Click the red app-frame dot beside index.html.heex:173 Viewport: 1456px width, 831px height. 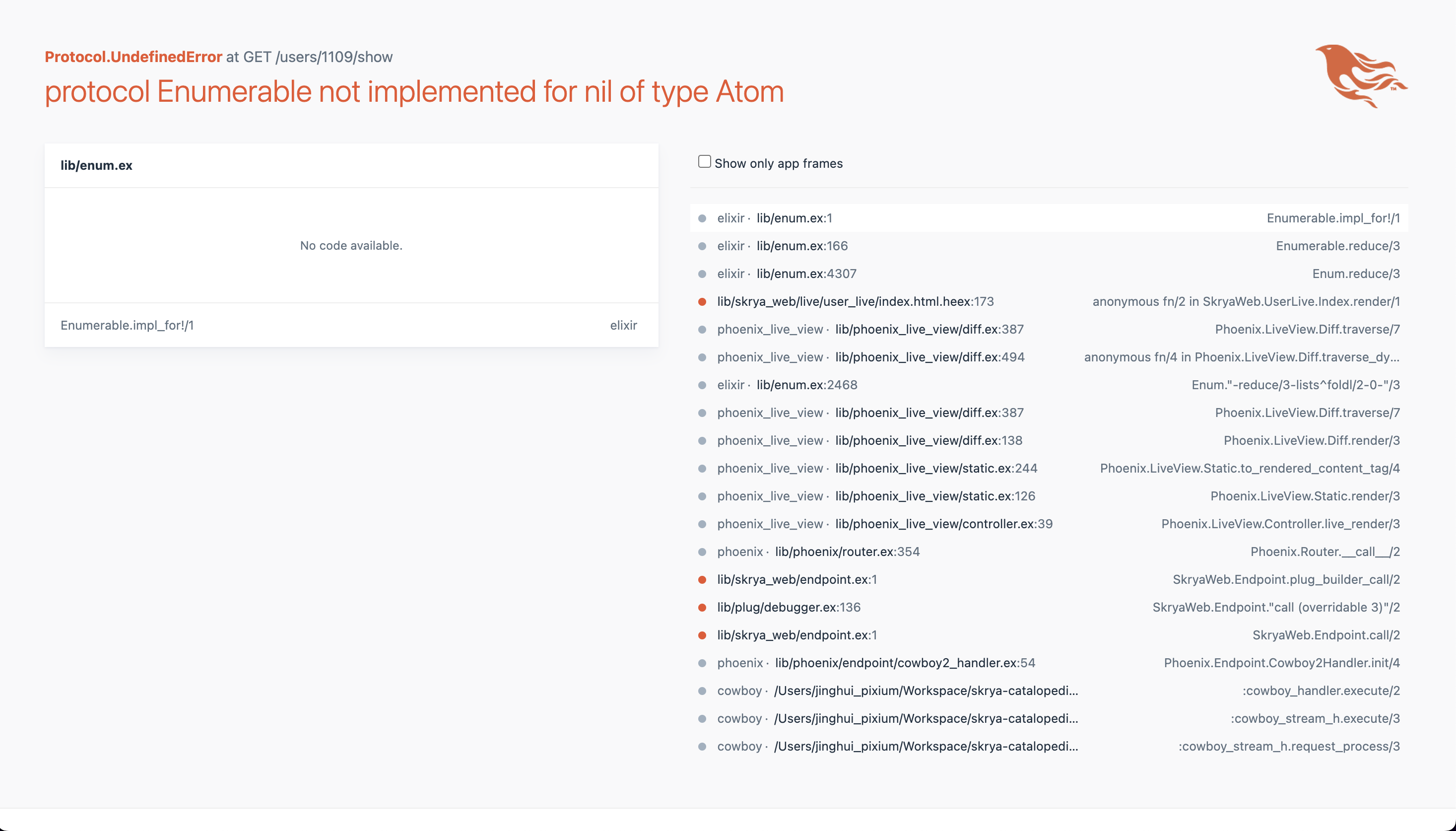click(704, 301)
